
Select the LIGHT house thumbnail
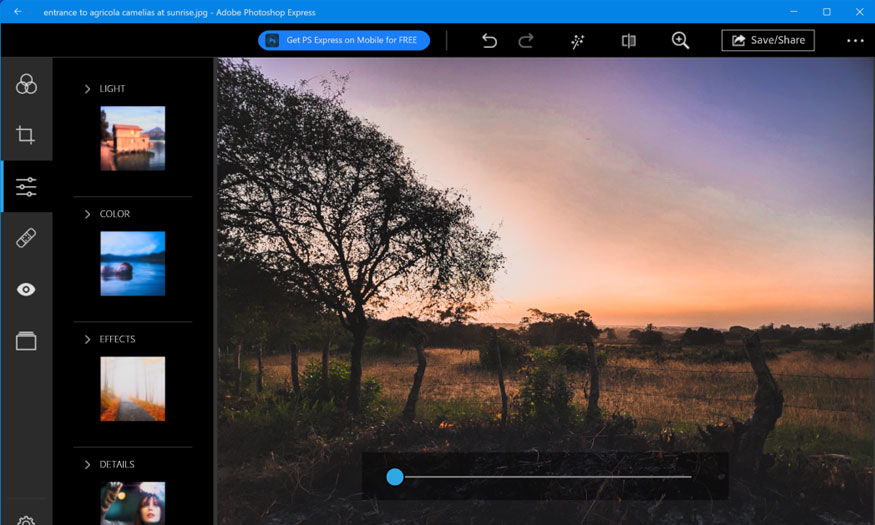point(133,138)
